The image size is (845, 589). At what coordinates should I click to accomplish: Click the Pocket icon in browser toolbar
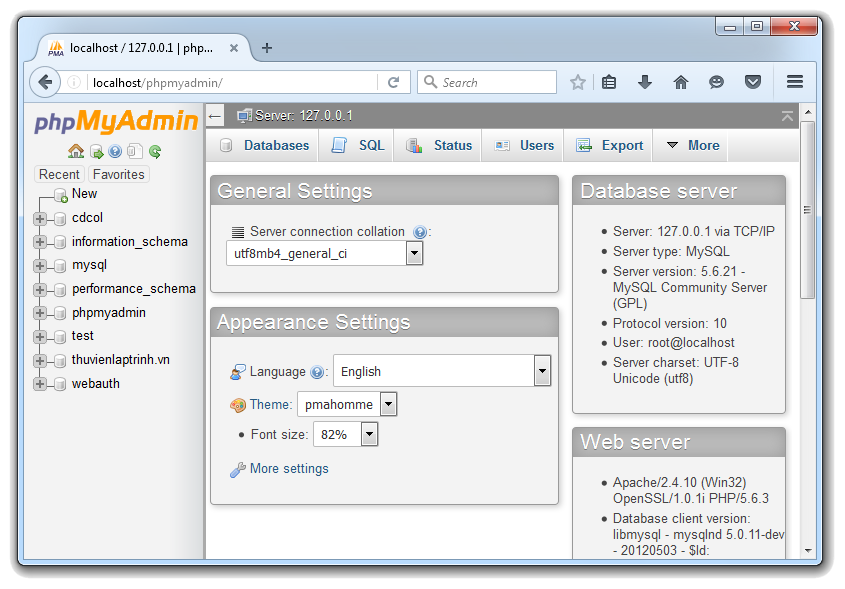[x=753, y=83]
